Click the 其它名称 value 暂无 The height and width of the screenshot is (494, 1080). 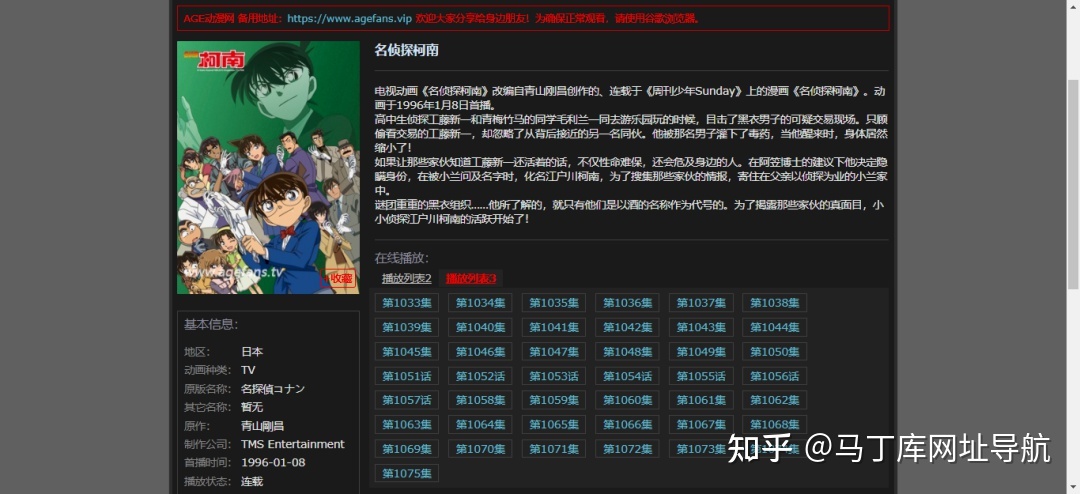point(252,407)
